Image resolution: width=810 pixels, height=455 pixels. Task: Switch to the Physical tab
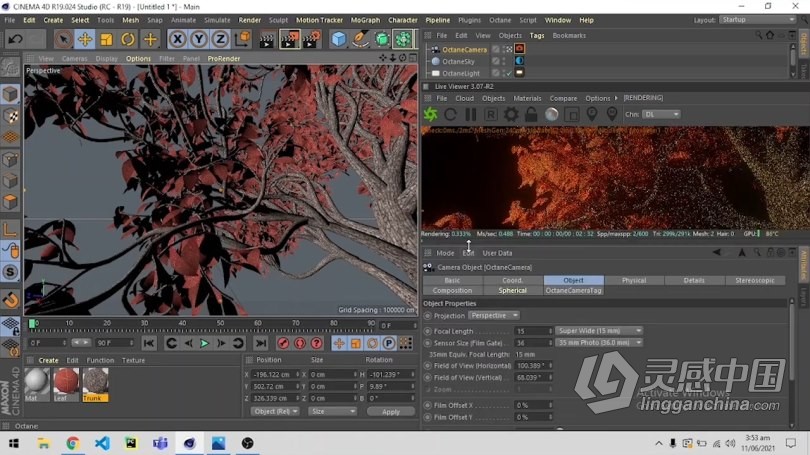tap(634, 280)
